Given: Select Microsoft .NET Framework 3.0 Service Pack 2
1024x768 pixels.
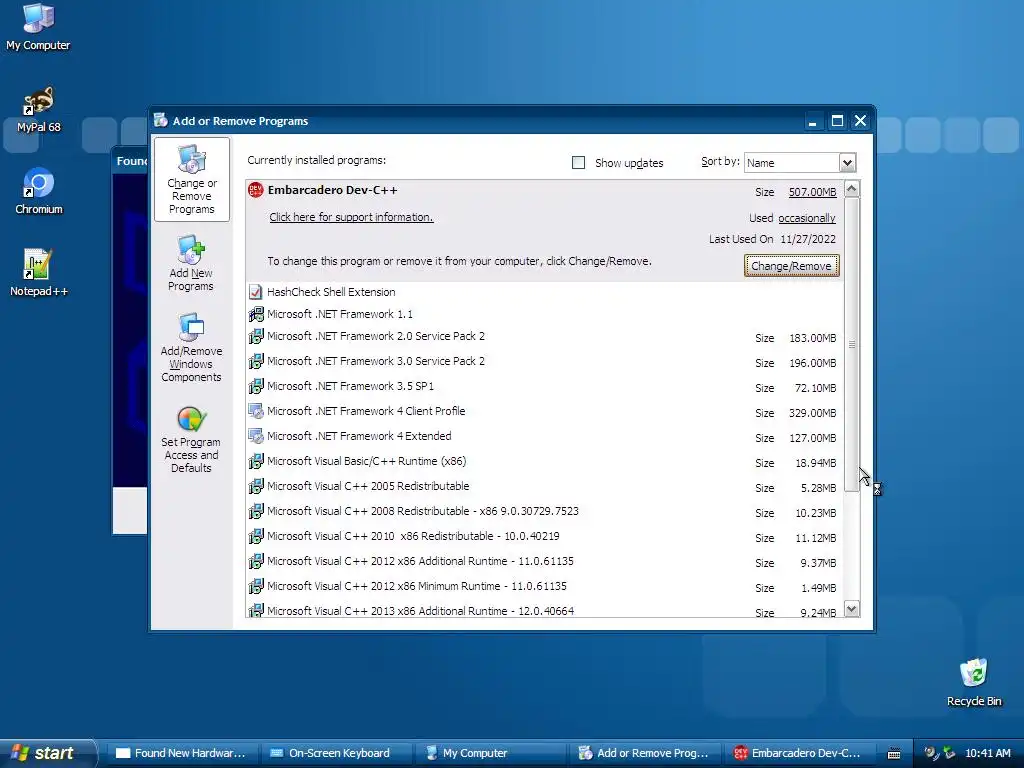Looking at the screenshot, I should click(545, 362).
